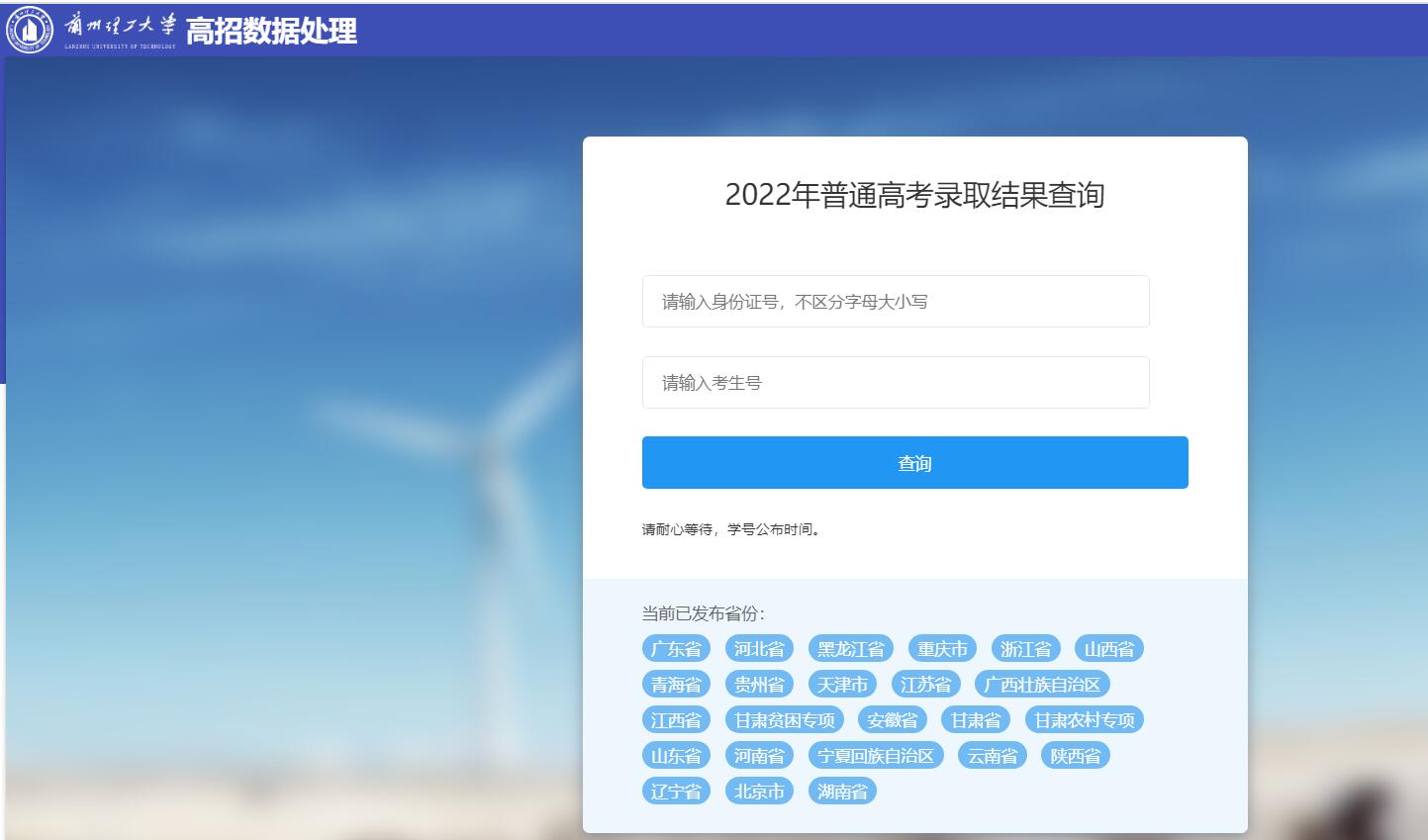Select the 山西省 province tag
Screen dimensions: 1428x840
(x=1108, y=649)
